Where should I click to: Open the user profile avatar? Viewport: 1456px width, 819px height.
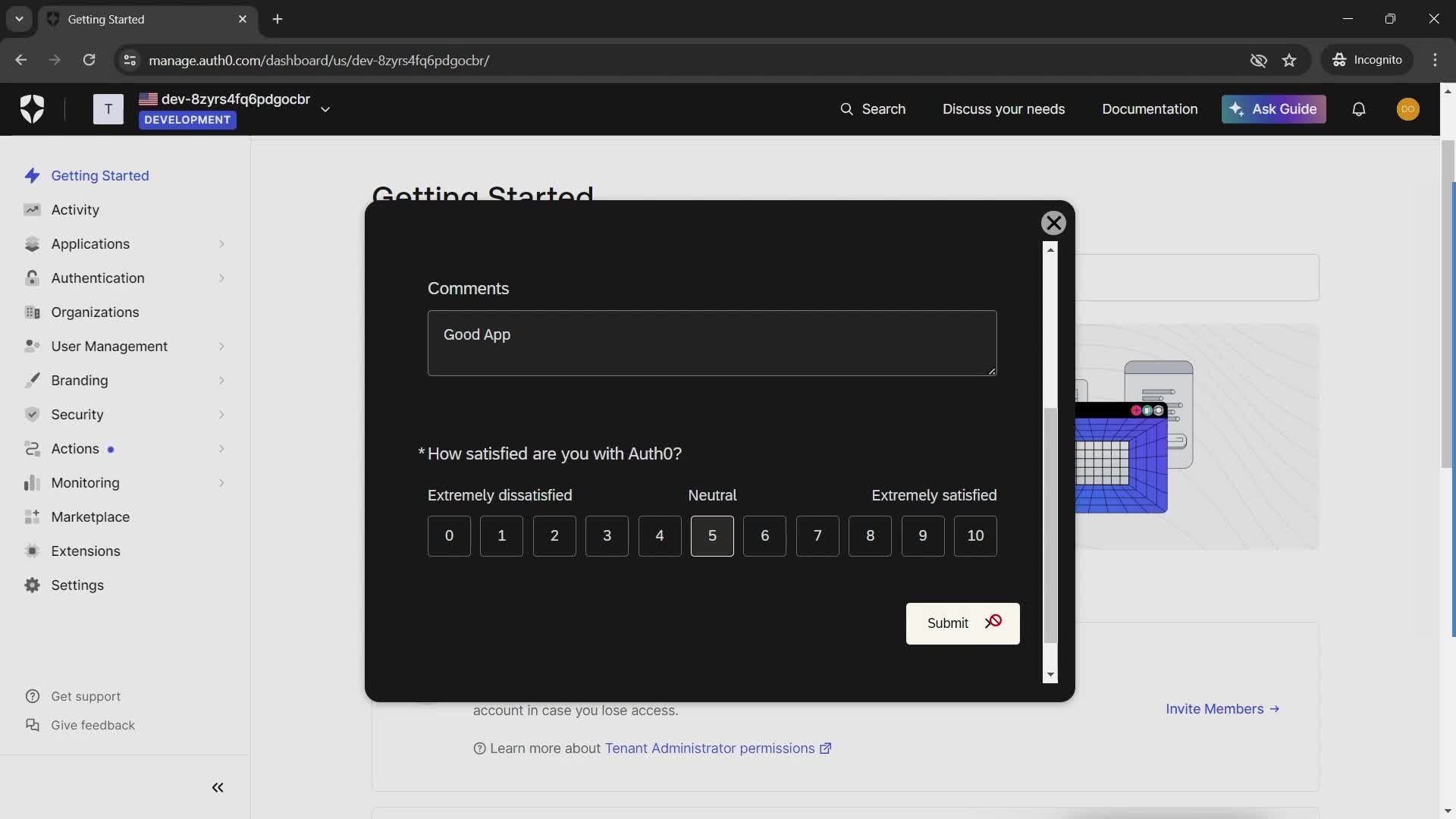click(1408, 109)
